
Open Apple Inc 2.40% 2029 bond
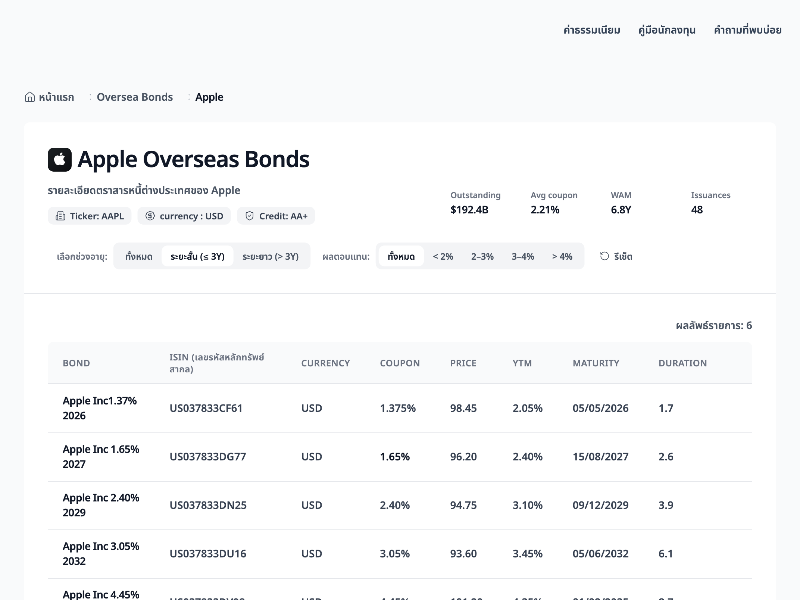click(101, 505)
